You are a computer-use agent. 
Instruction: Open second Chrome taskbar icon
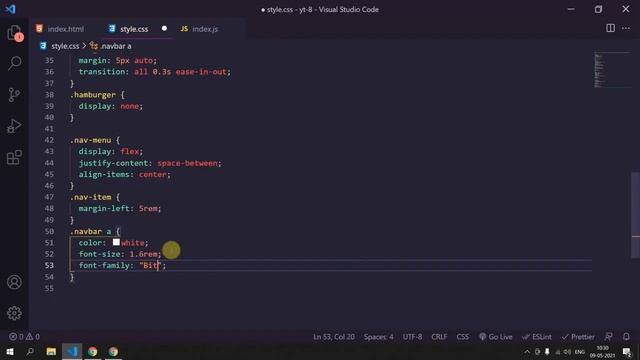pyautogui.click(x=113, y=351)
